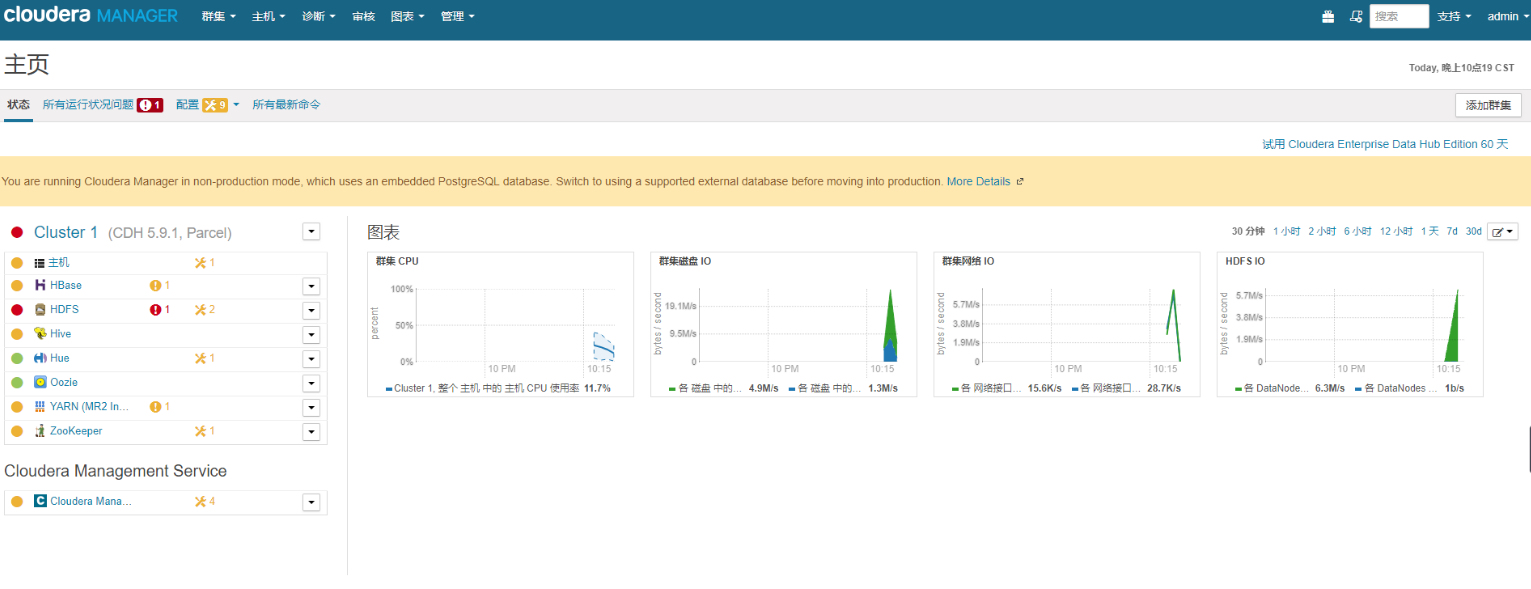Click the red health issues badge in tabs
The height and width of the screenshot is (589, 1531).
[x=150, y=105]
